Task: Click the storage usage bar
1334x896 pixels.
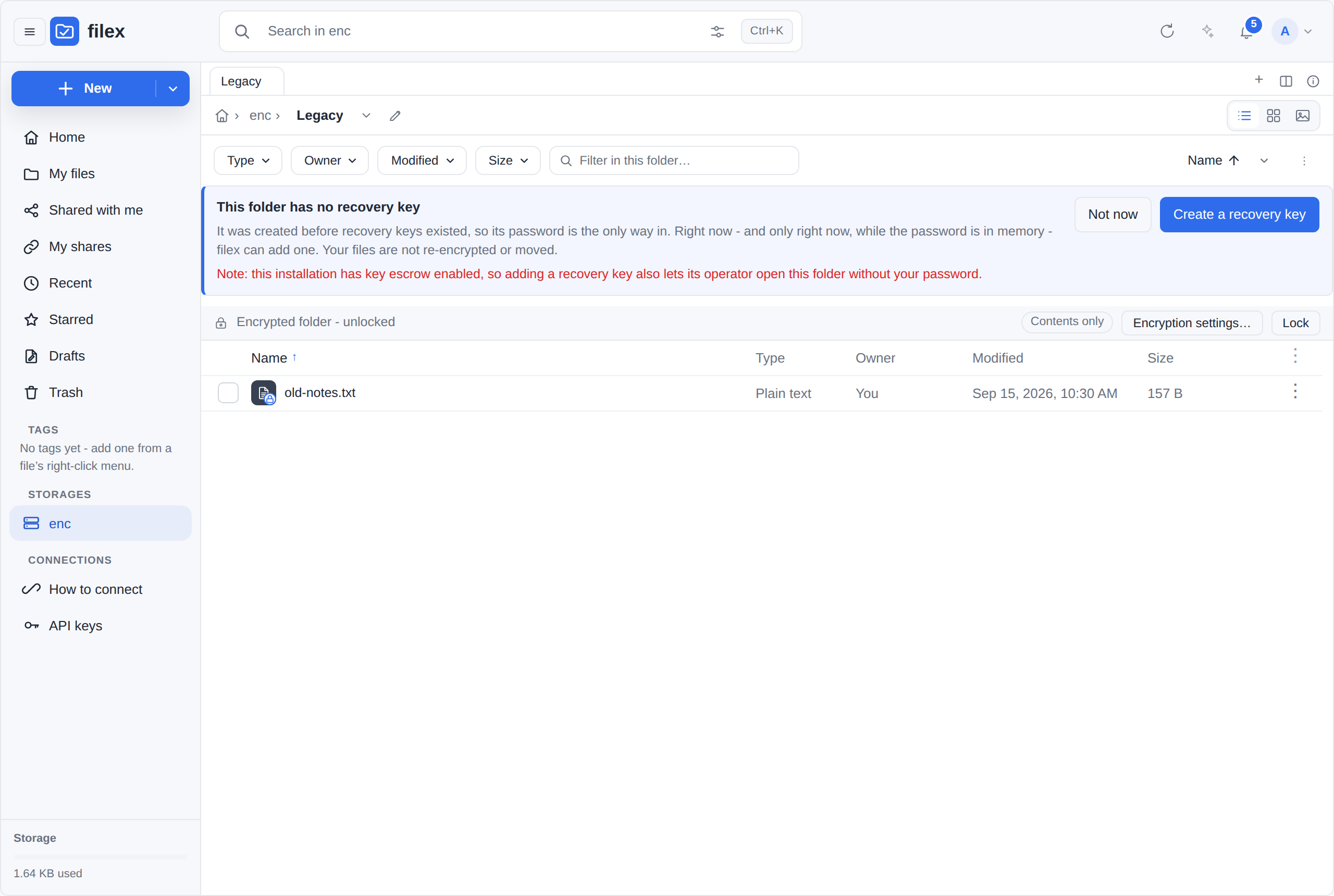Action: [101, 856]
